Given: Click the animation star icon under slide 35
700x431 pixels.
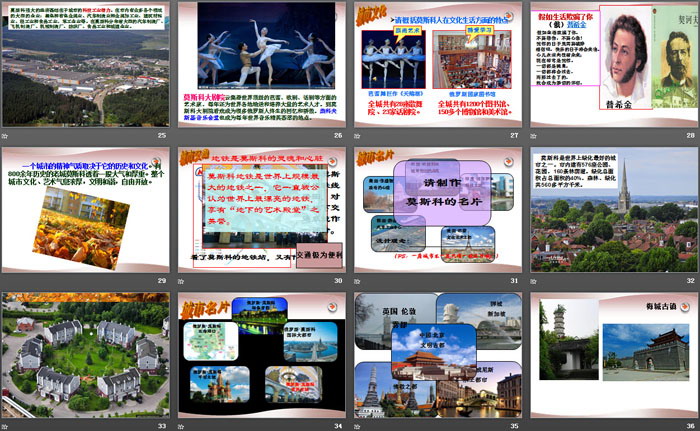Looking at the screenshot, I should 357,427.
